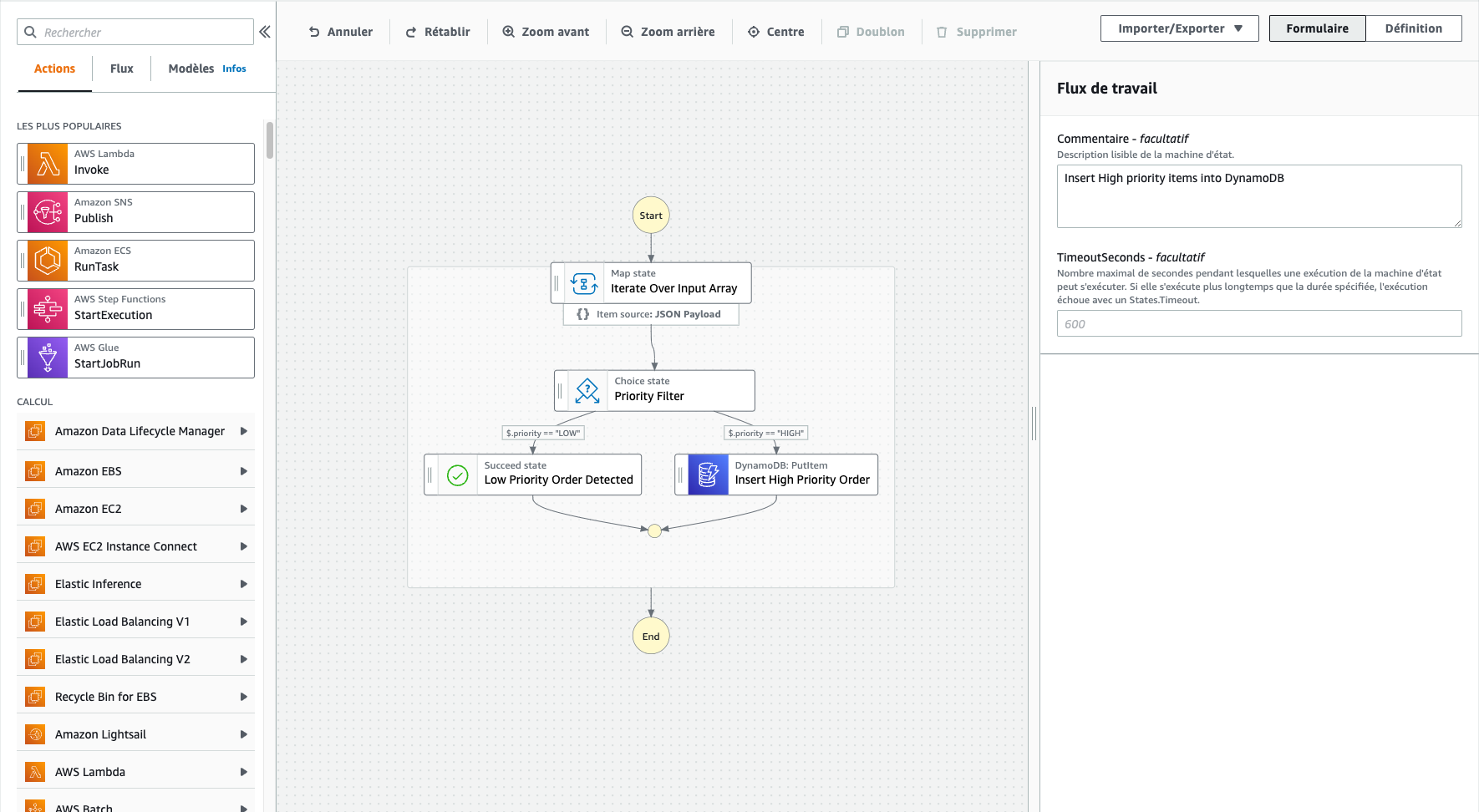1479x812 pixels.
Task: Click Supprimer to delete
Action: tap(977, 32)
